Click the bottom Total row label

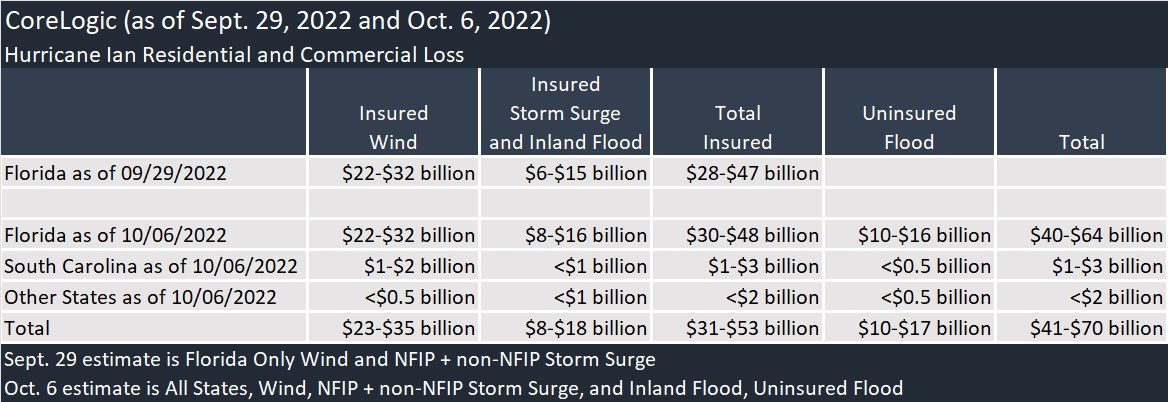click(27, 327)
